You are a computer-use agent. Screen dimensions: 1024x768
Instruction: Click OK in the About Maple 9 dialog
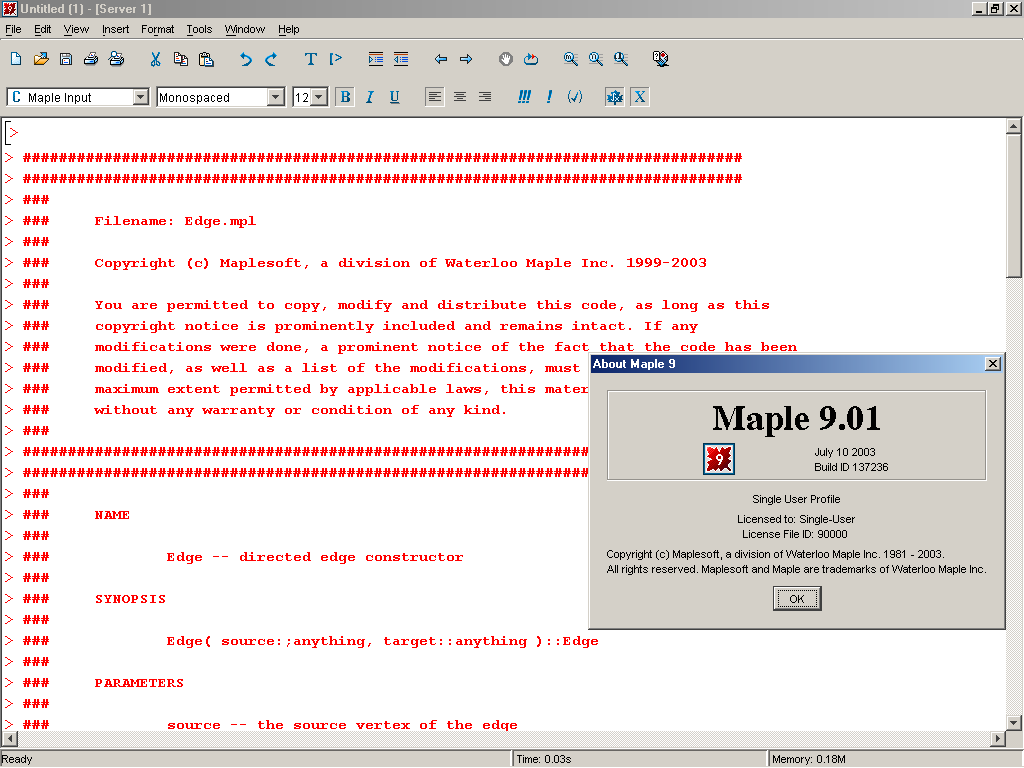pos(797,598)
